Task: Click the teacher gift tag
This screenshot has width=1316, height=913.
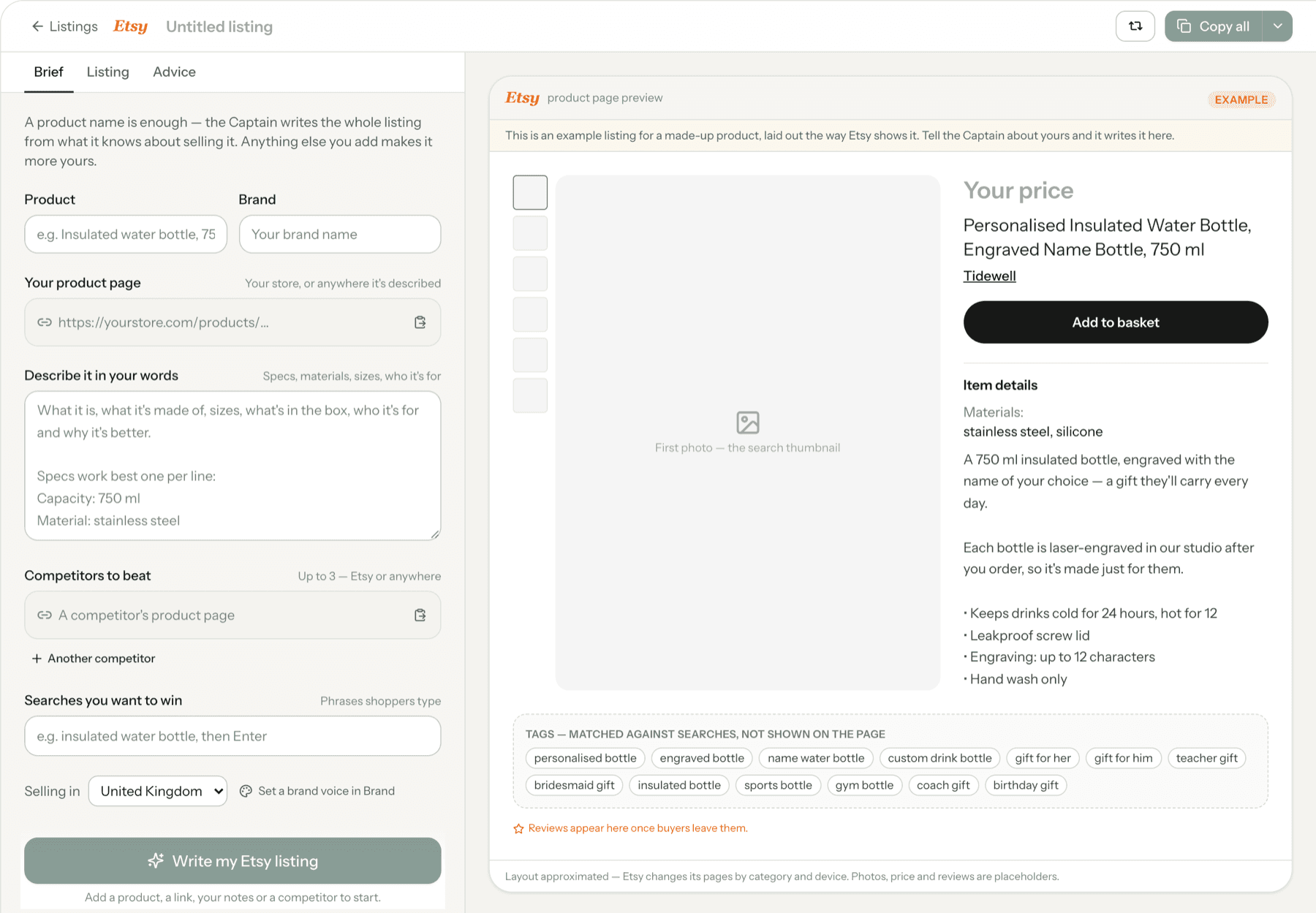Action: (1206, 758)
